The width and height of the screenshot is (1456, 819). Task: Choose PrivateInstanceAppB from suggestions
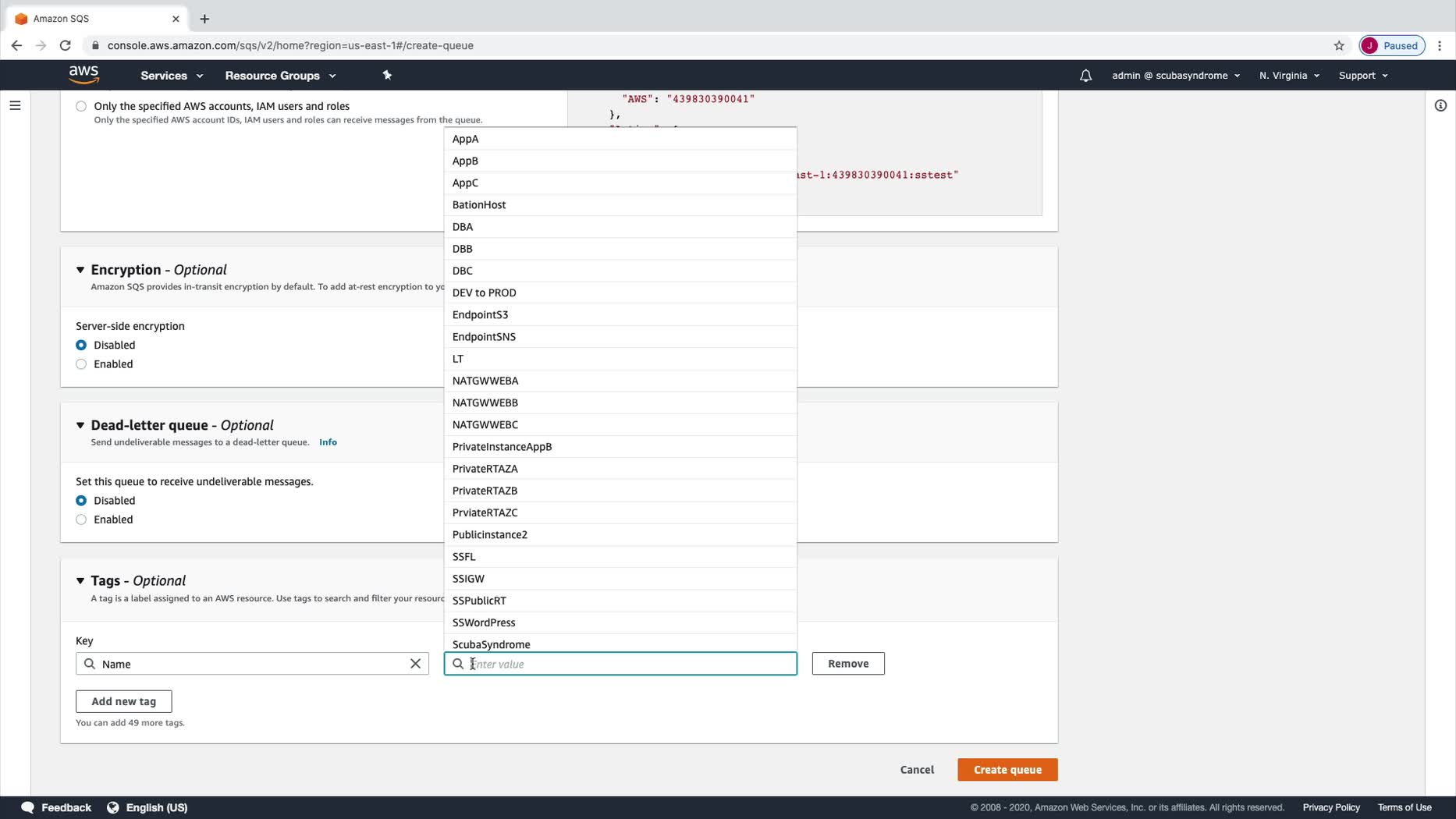620,447
